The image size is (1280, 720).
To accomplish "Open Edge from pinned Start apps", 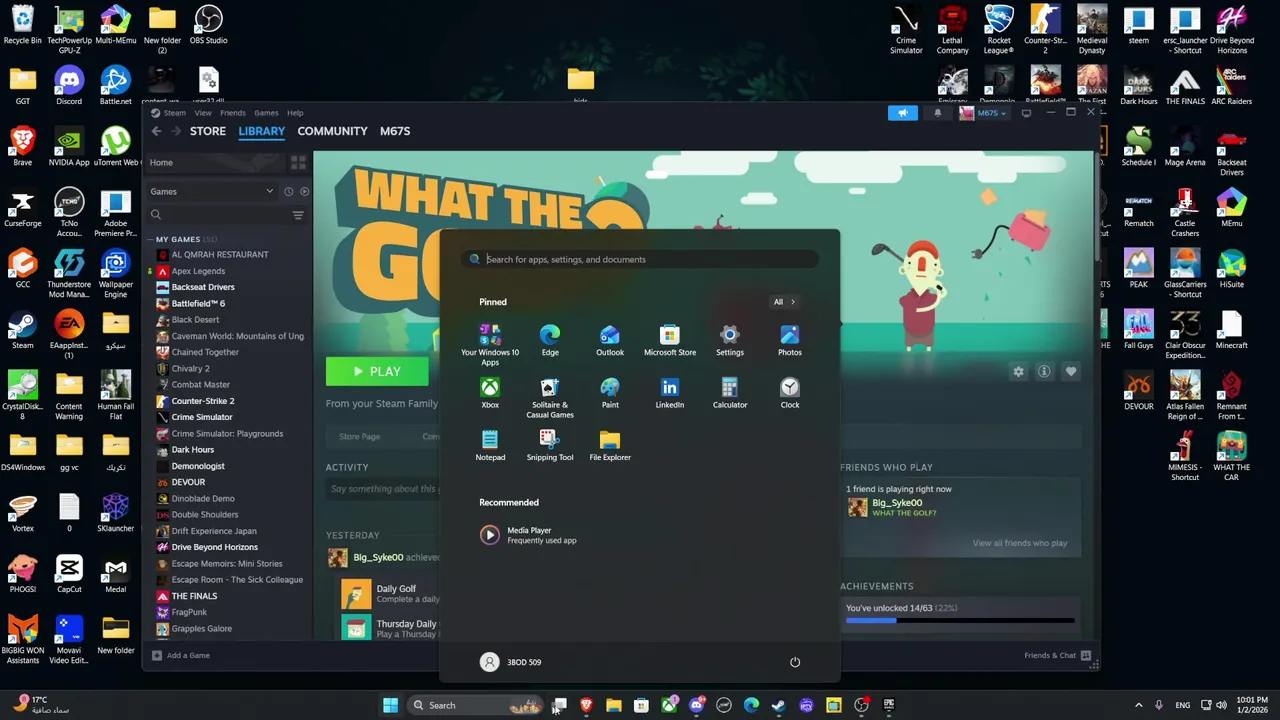I will coord(550,340).
